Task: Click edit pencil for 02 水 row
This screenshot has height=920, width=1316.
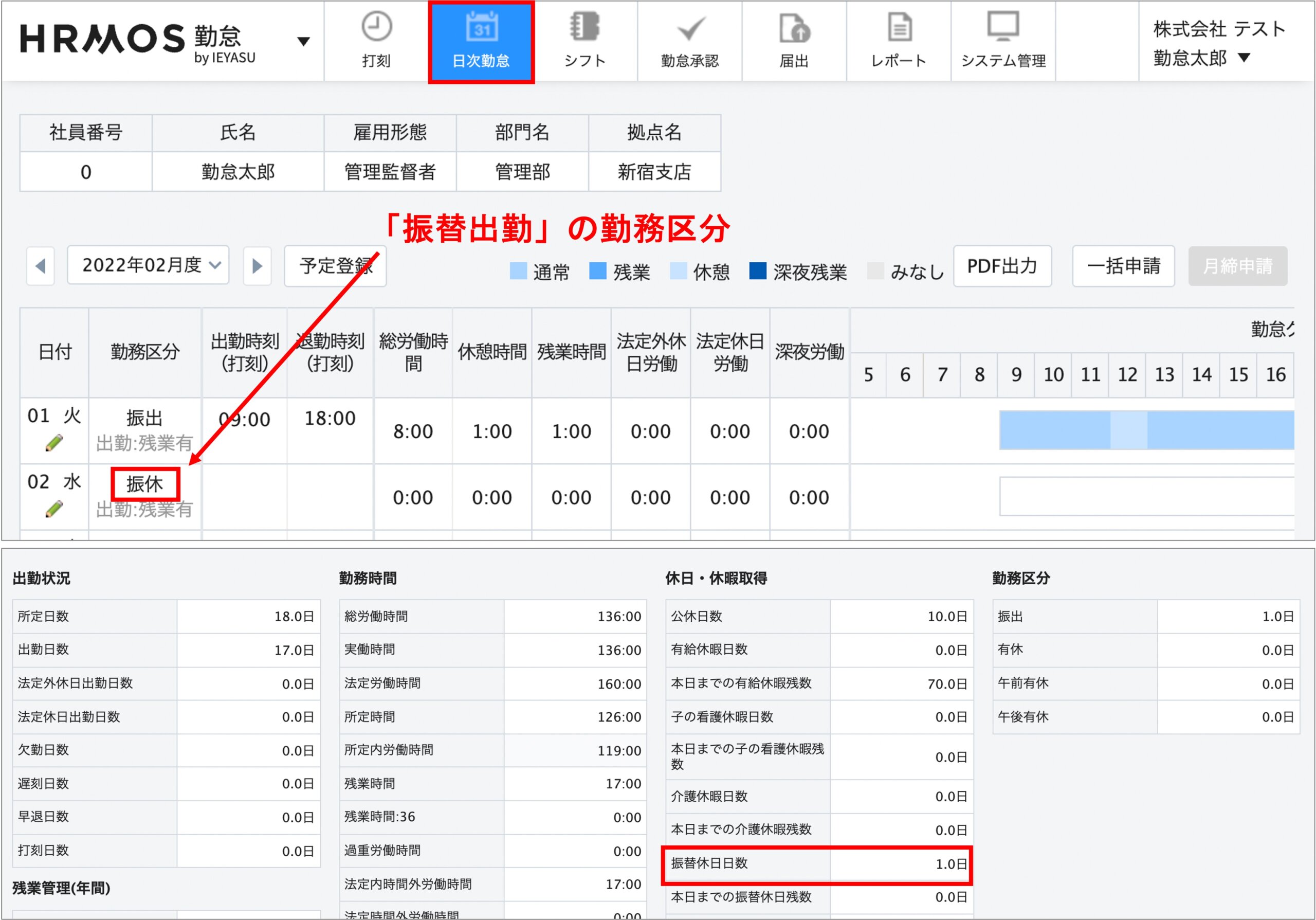Action: point(53,509)
